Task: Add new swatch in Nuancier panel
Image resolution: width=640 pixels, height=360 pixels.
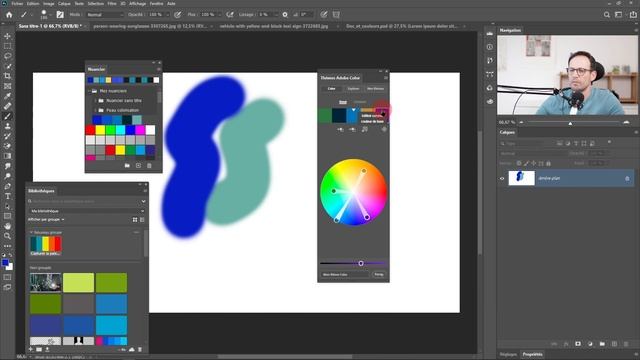Action: pyautogui.click(x=138, y=165)
